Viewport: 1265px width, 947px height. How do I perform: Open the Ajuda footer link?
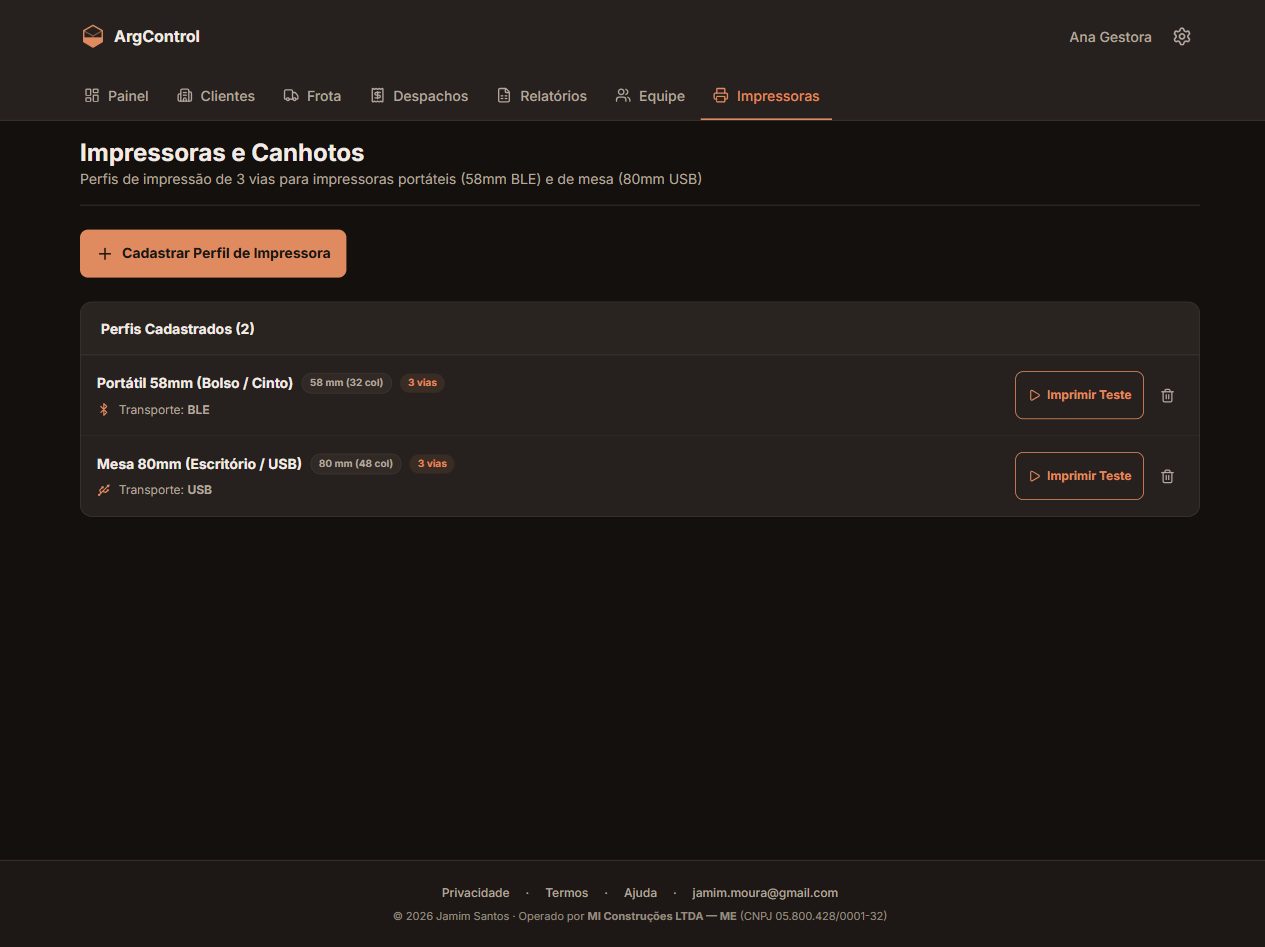click(x=641, y=893)
